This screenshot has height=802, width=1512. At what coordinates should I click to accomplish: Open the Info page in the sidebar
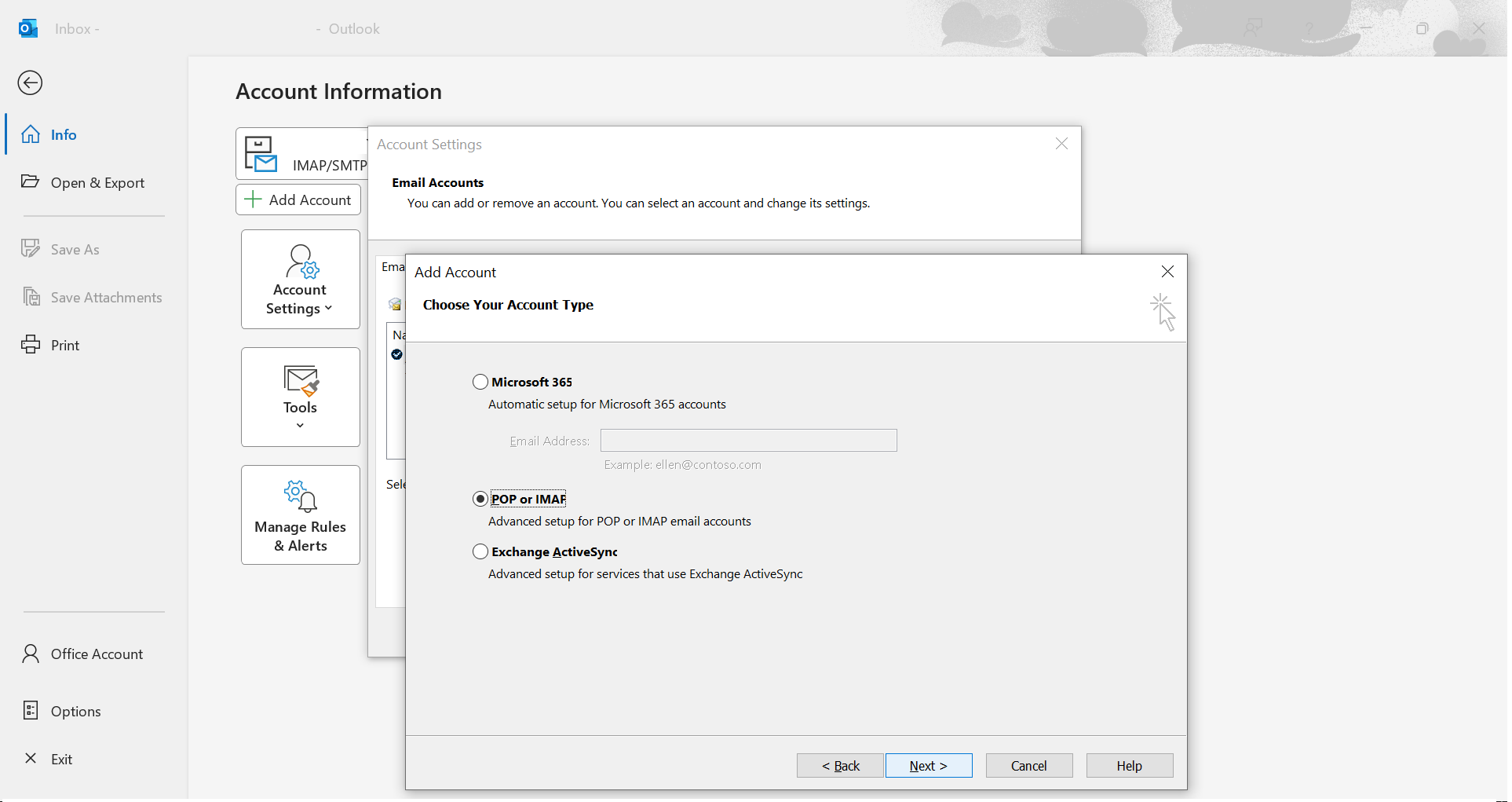[x=94, y=134]
